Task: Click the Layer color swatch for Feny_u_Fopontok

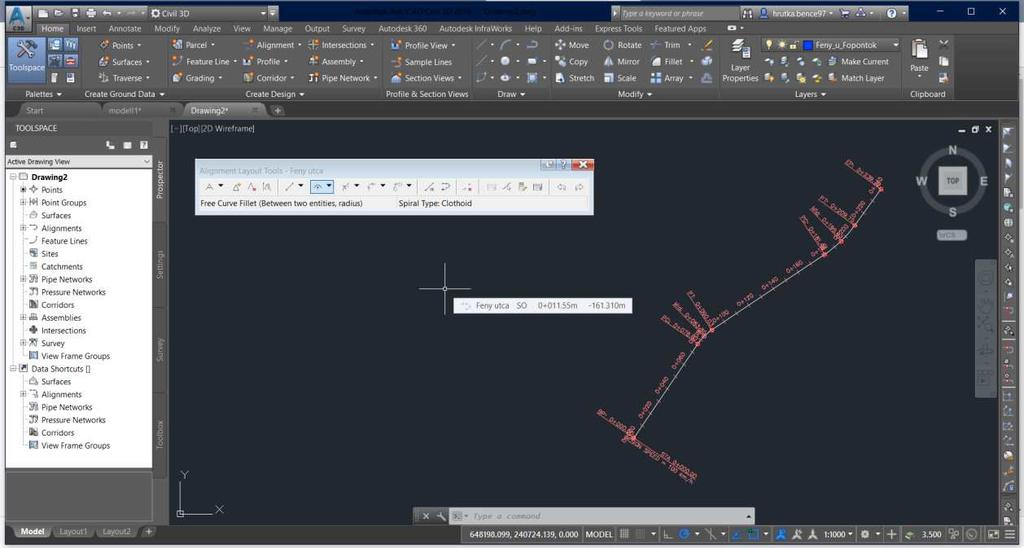Action: (x=807, y=45)
